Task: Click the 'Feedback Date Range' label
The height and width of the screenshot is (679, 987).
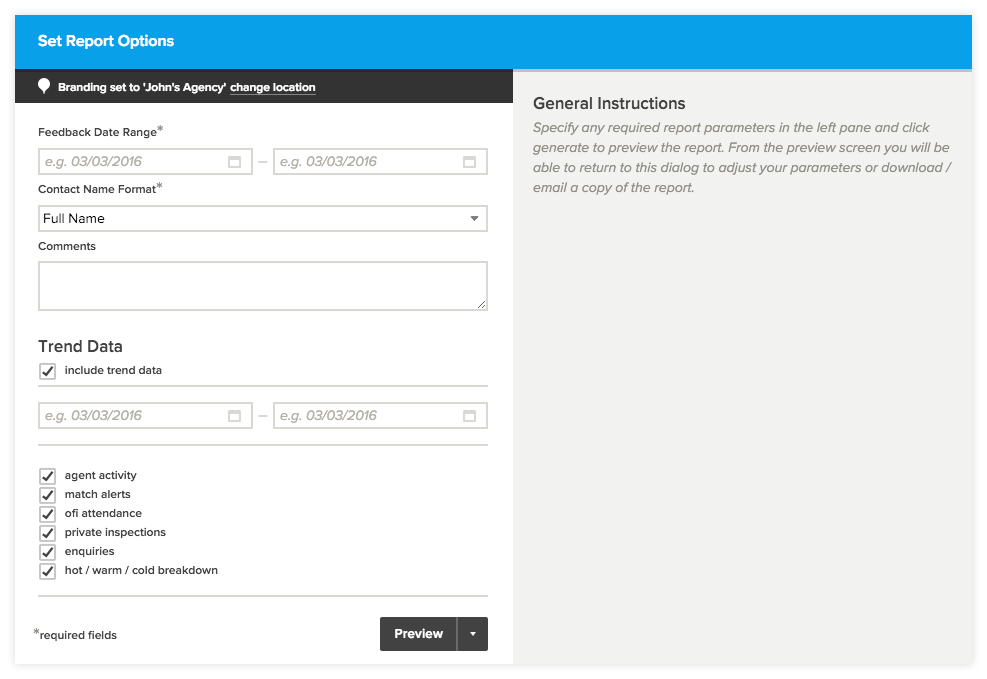Action: pos(98,132)
